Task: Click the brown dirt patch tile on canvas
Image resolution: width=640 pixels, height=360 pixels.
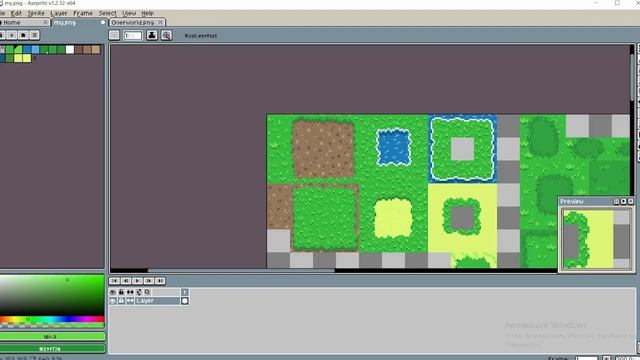Action: pyautogui.click(x=323, y=149)
